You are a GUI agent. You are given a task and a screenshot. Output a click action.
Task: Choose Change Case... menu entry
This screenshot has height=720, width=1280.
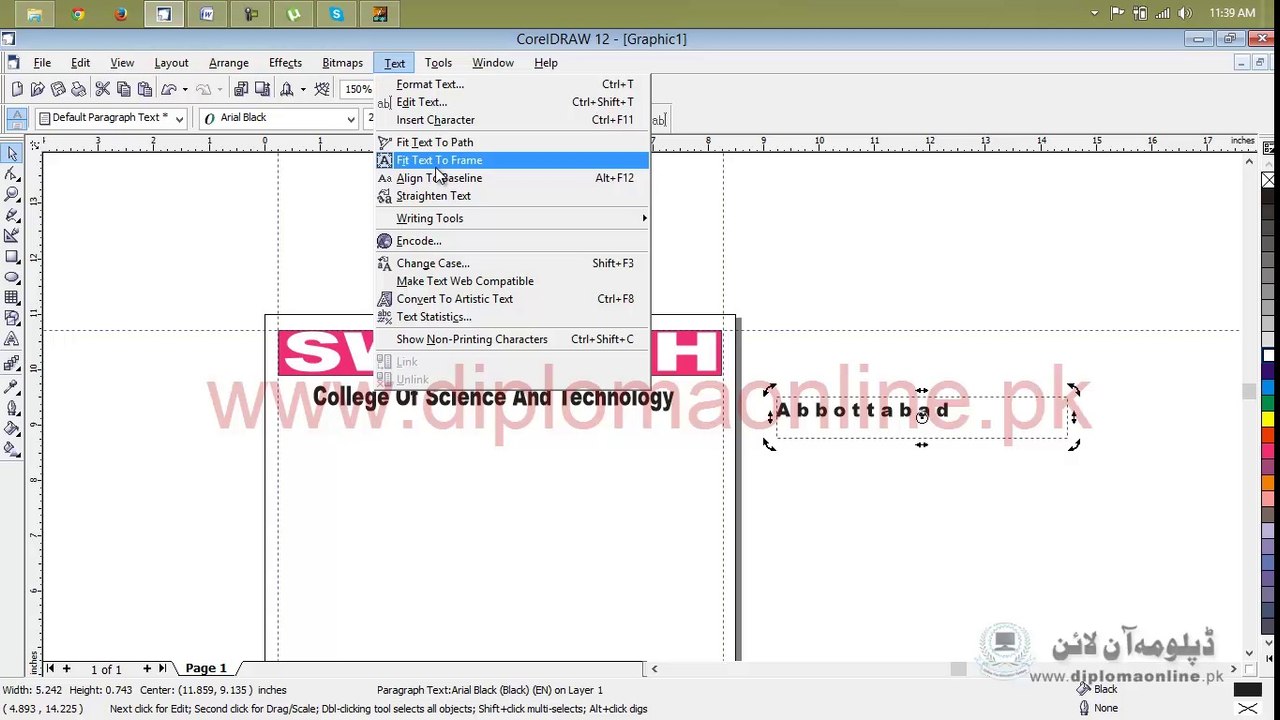point(512,263)
